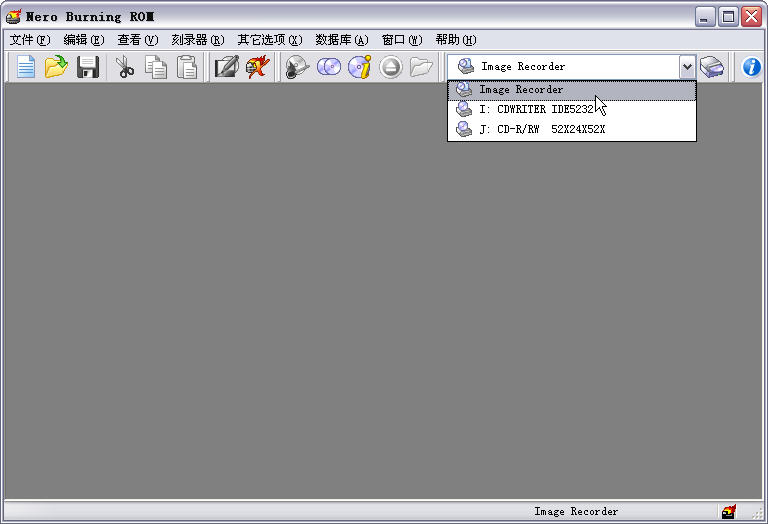The height and width of the screenshot is (524, 768).
Task: Eject the disc with the eject icon
Action: [x=391, y=67]
